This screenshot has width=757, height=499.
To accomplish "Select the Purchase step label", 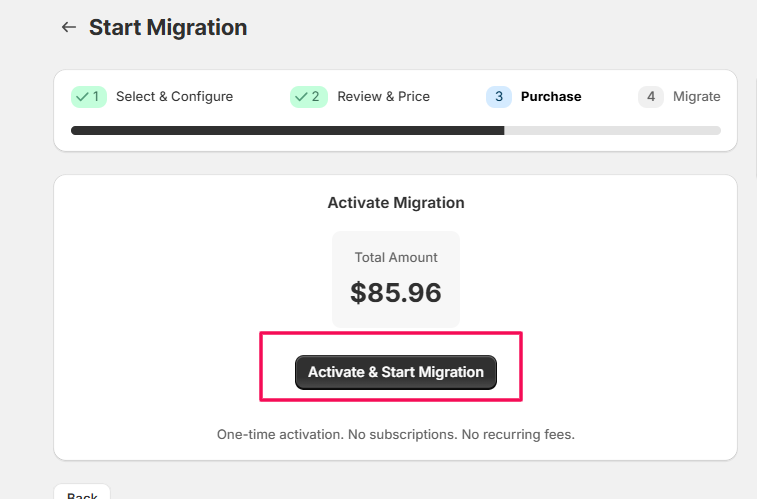I will [x=551, y=97].
